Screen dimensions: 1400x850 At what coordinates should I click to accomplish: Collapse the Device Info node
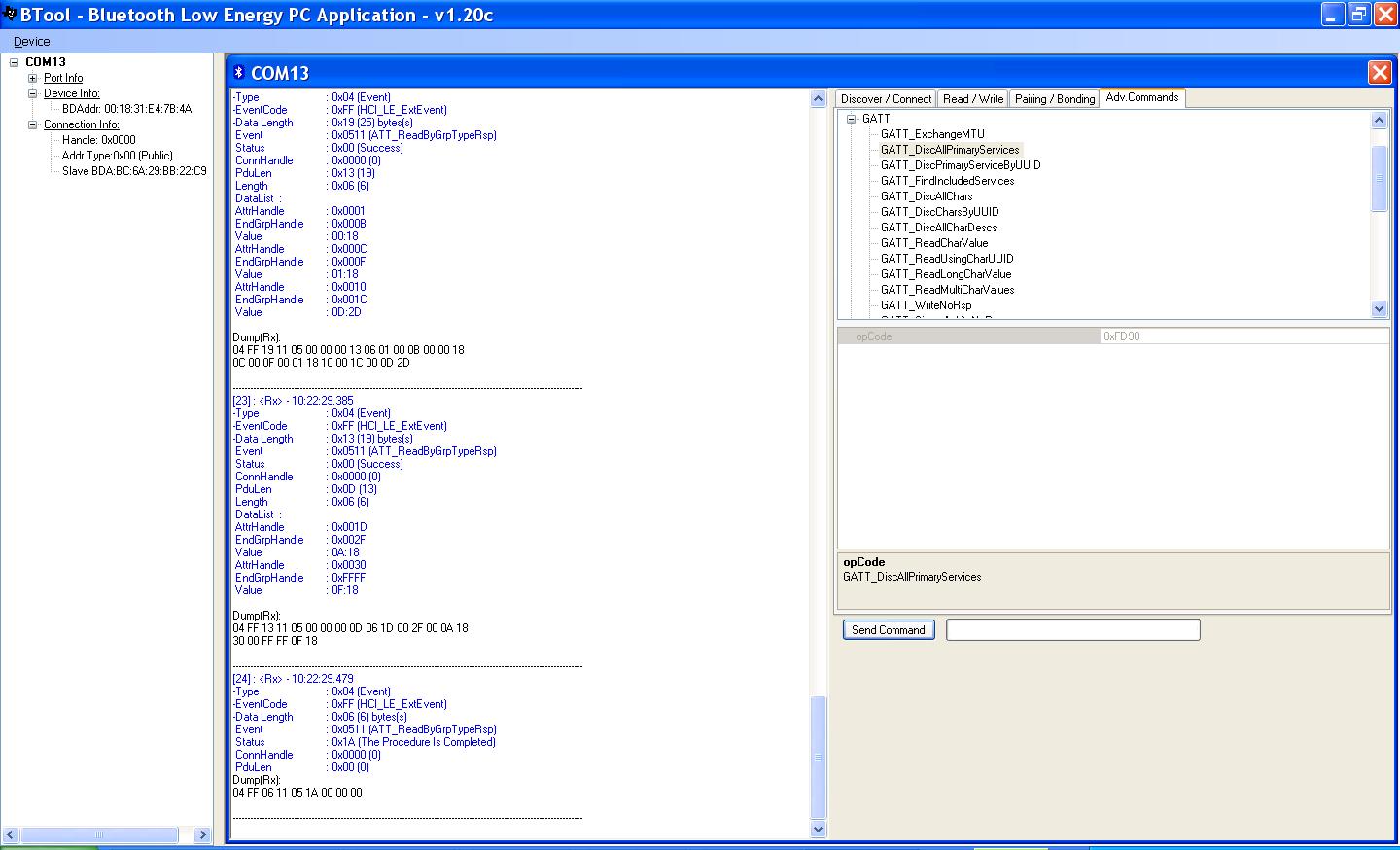[33, 93]
